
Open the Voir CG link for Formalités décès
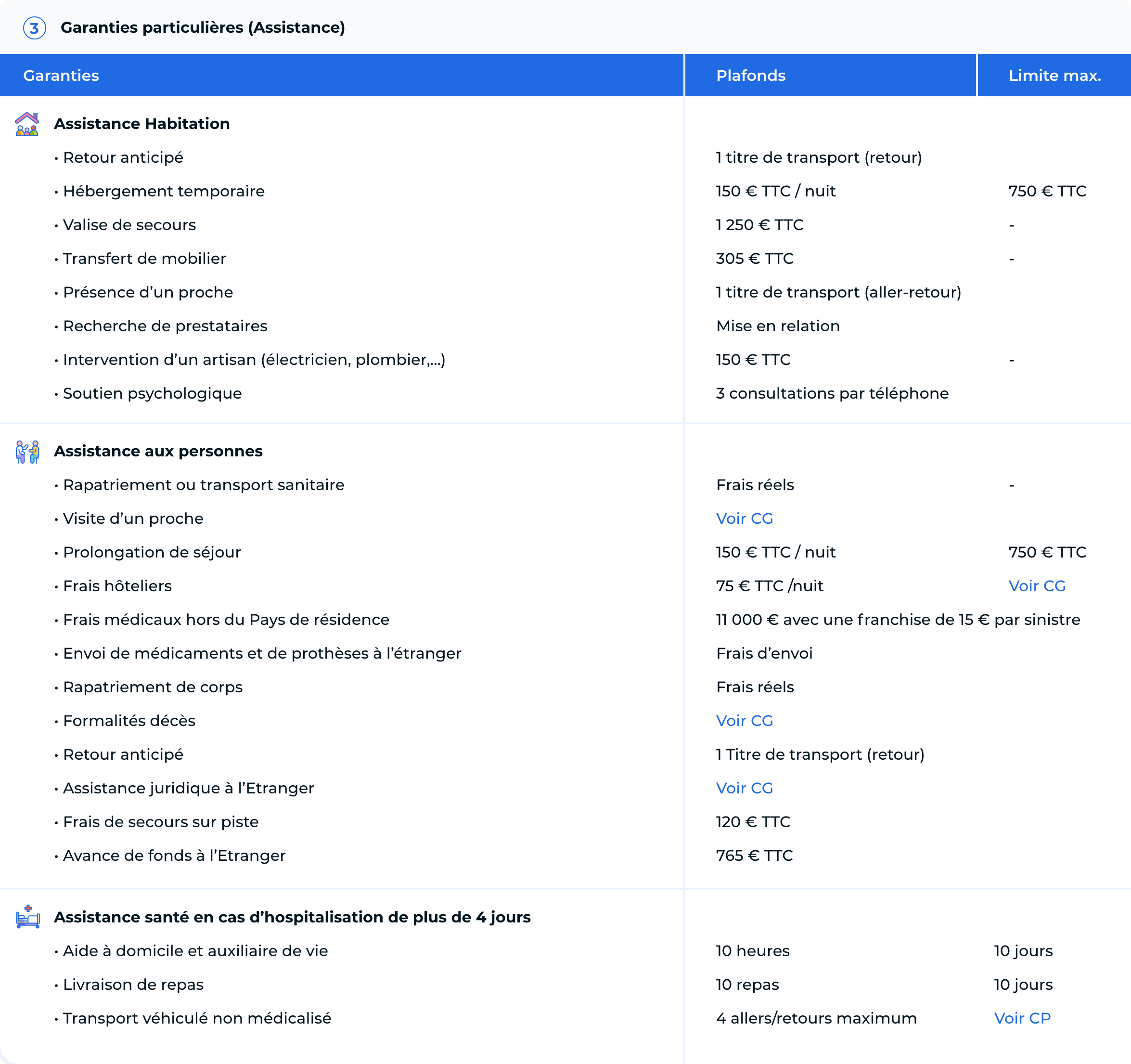744,720
